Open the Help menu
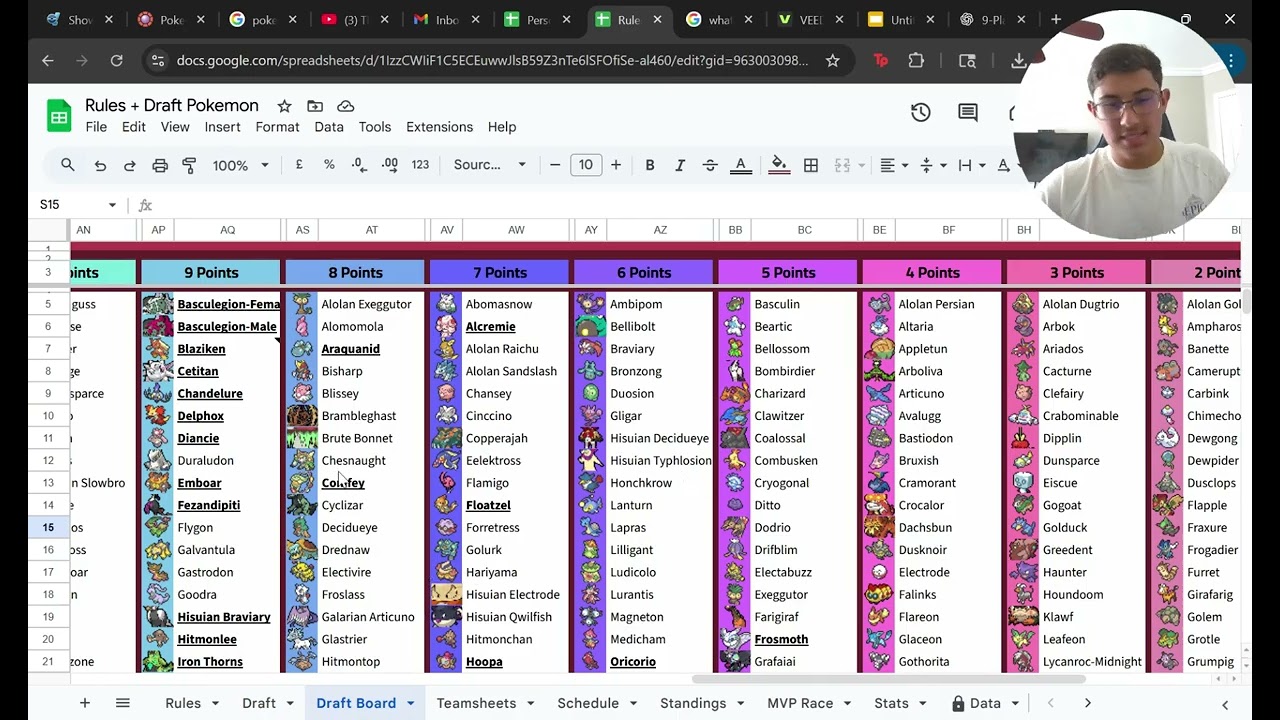 tap(502, 127)
